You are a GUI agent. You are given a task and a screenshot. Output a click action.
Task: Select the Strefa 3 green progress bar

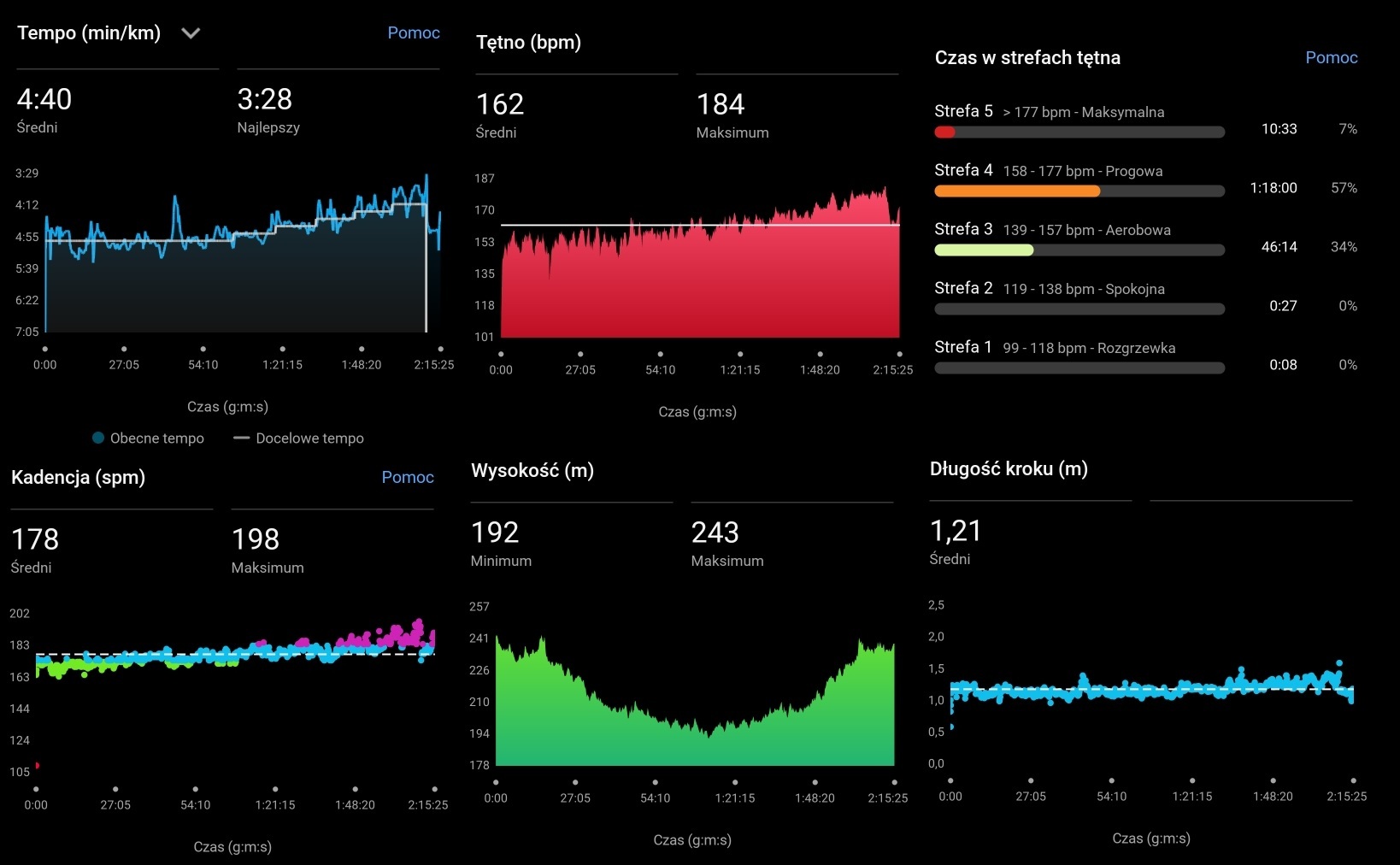[x=1079, y=250]
